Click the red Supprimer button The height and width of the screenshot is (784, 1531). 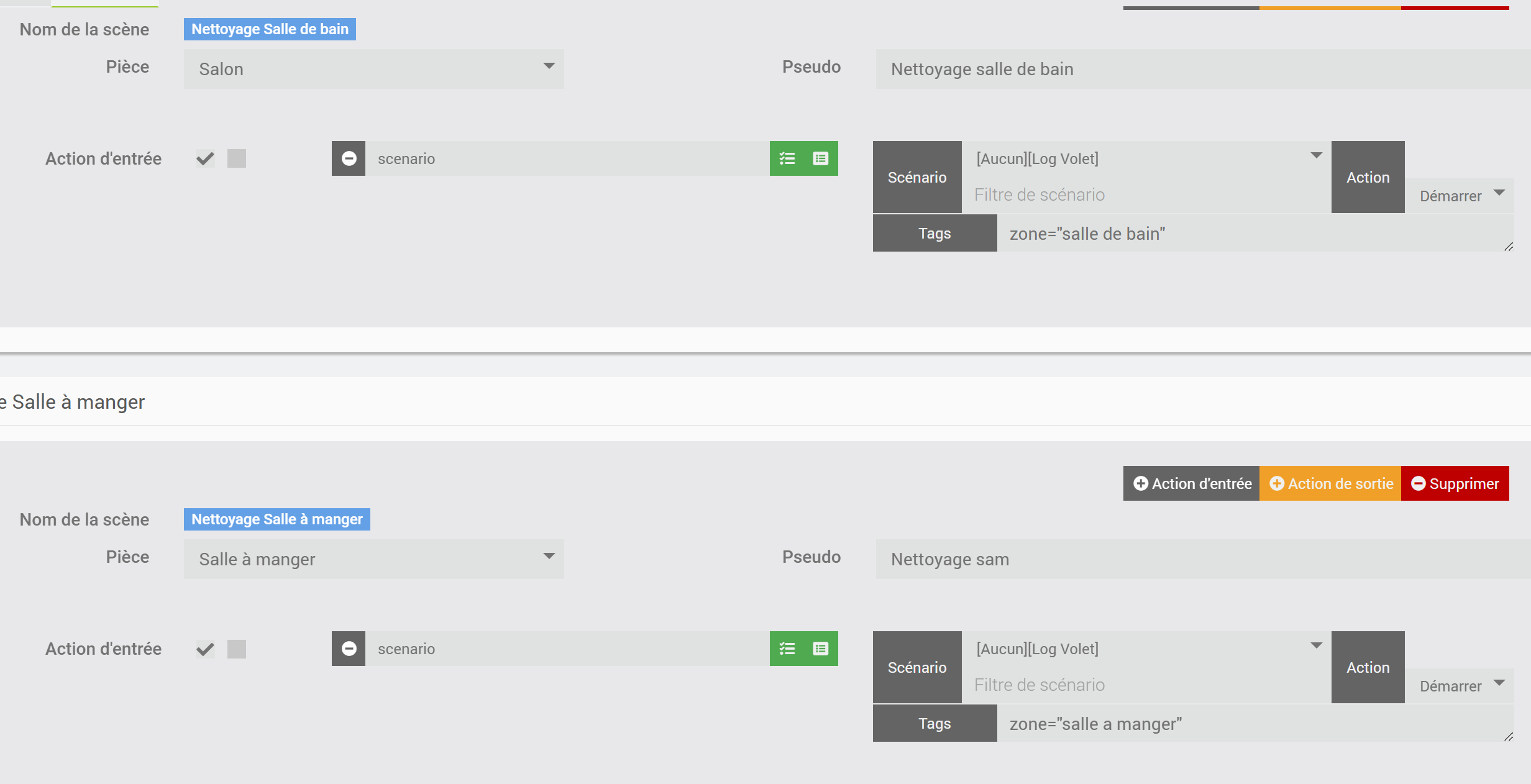1455,483
